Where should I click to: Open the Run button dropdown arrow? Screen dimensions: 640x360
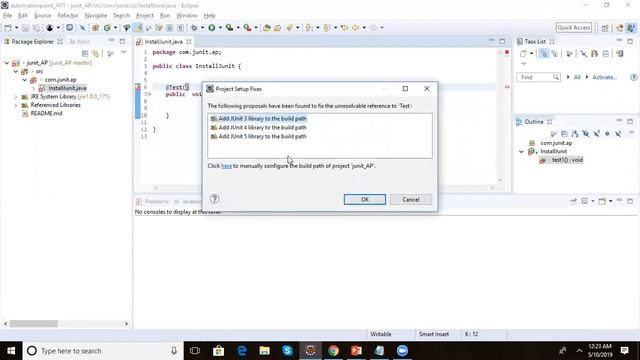(220, 28)
